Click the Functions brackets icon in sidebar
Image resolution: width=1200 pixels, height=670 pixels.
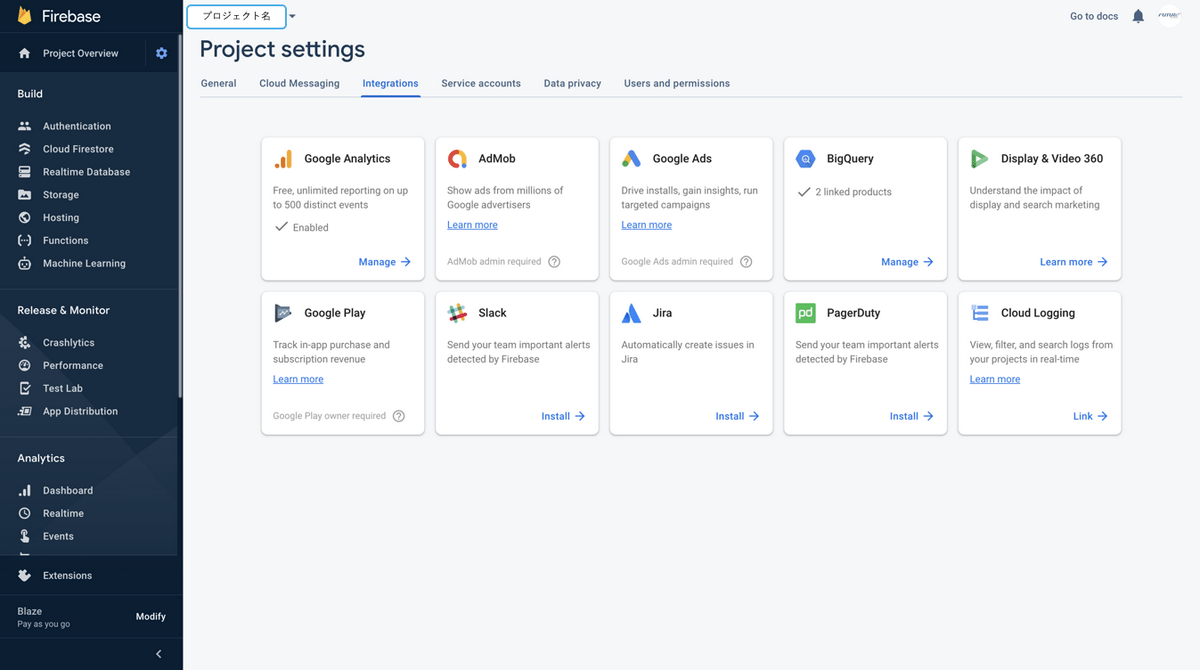[x=25, y=241]
